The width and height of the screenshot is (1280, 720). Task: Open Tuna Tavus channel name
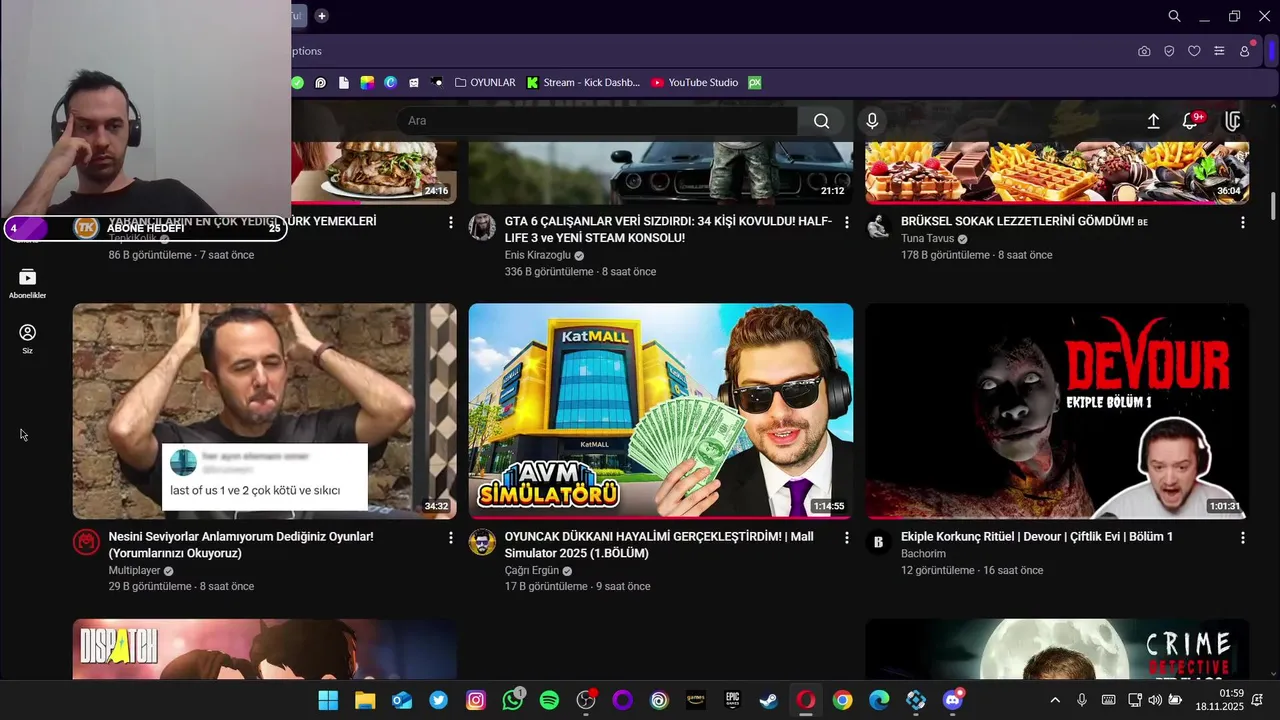(928, 239)
